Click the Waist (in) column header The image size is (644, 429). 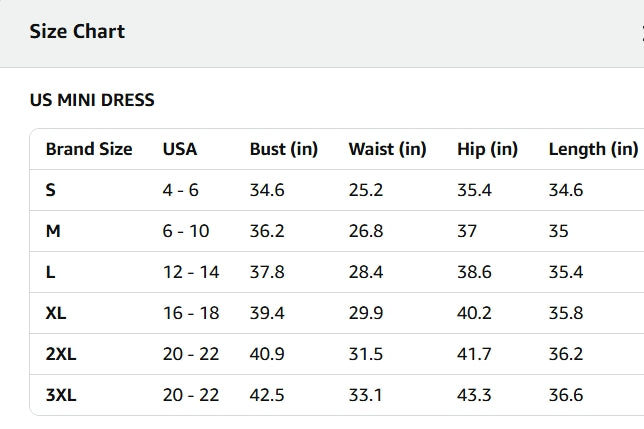pyautogui.click(x=387, y=150)
